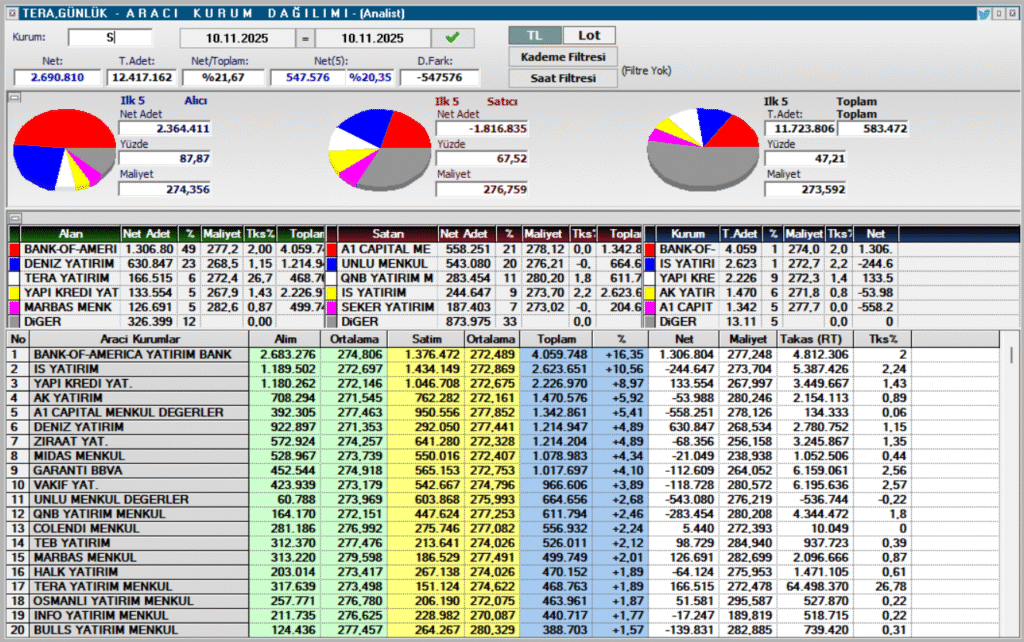Click the T.Adet value 12.417.162
Screen dimensions: 1024x642
142,77
